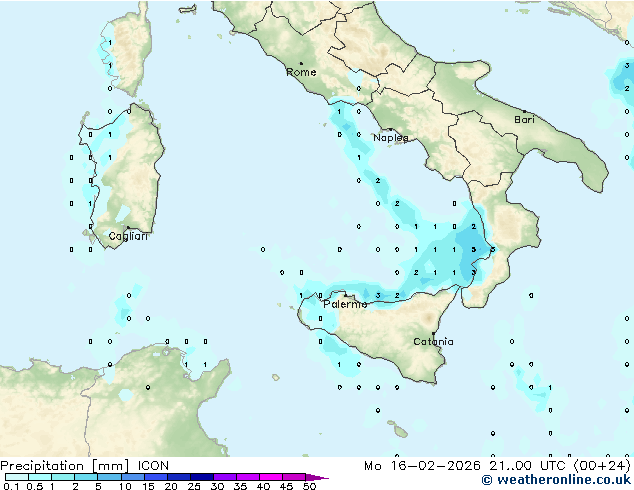Select the 1–2 mm legend color segment
This screenshot has height=490, width=634.
pyautogui.click(x=63, y=477)
